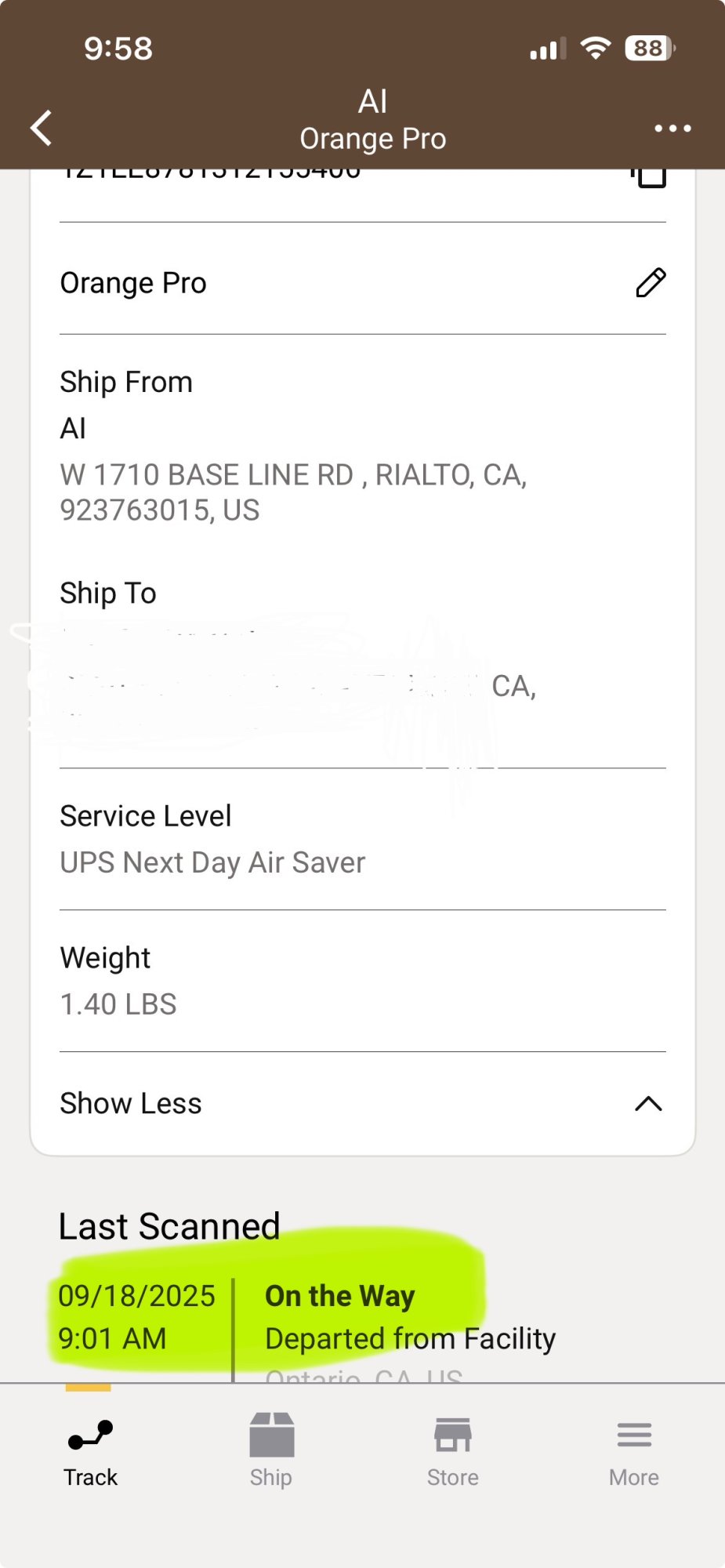
Task: Open the More tab
Action: tap(634, 1477)
